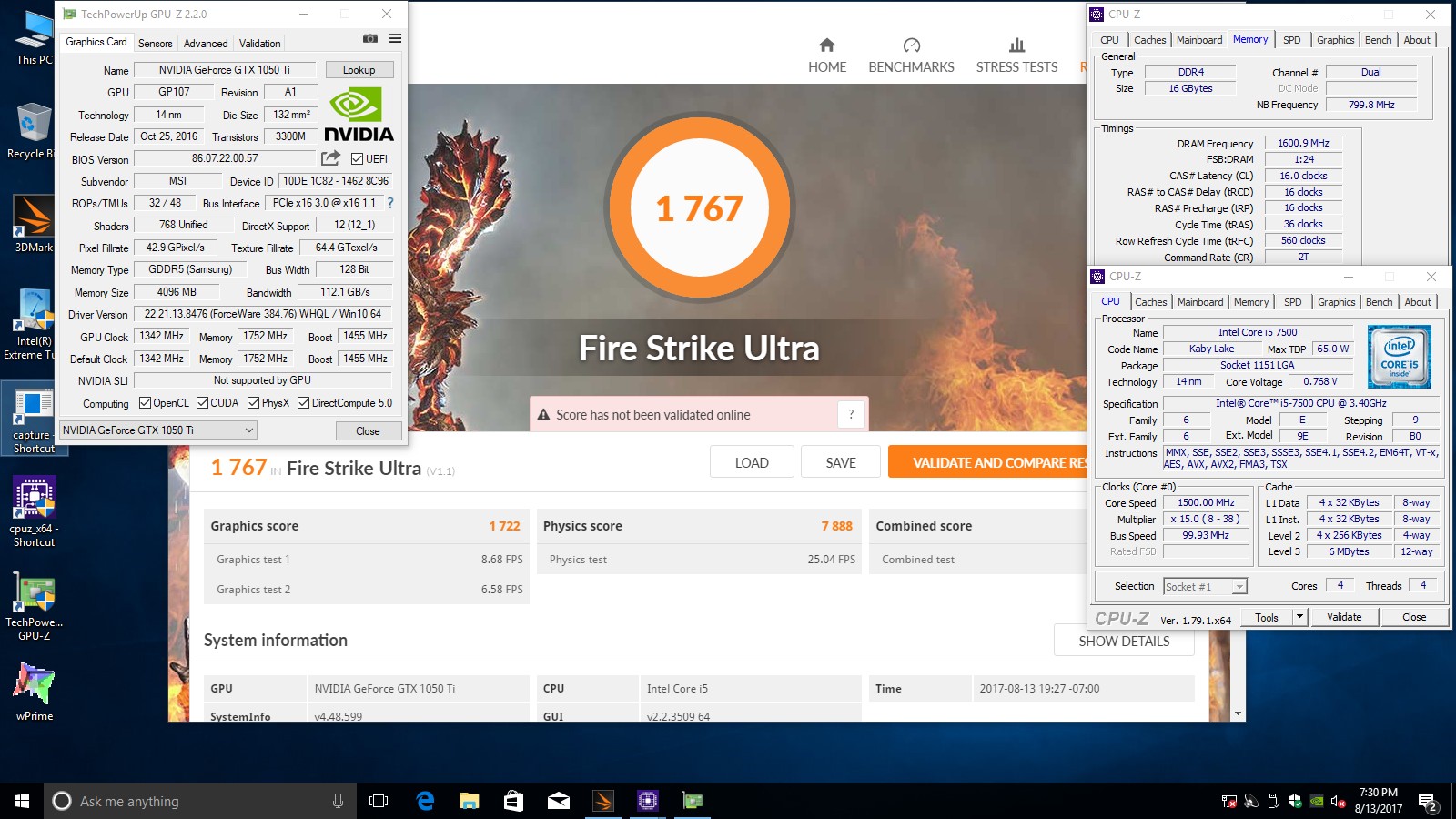Open the 3DMark STRESS TESTS icon
The width and height of the screenshot is (1456, 819).
click(x=1016, y=45)
